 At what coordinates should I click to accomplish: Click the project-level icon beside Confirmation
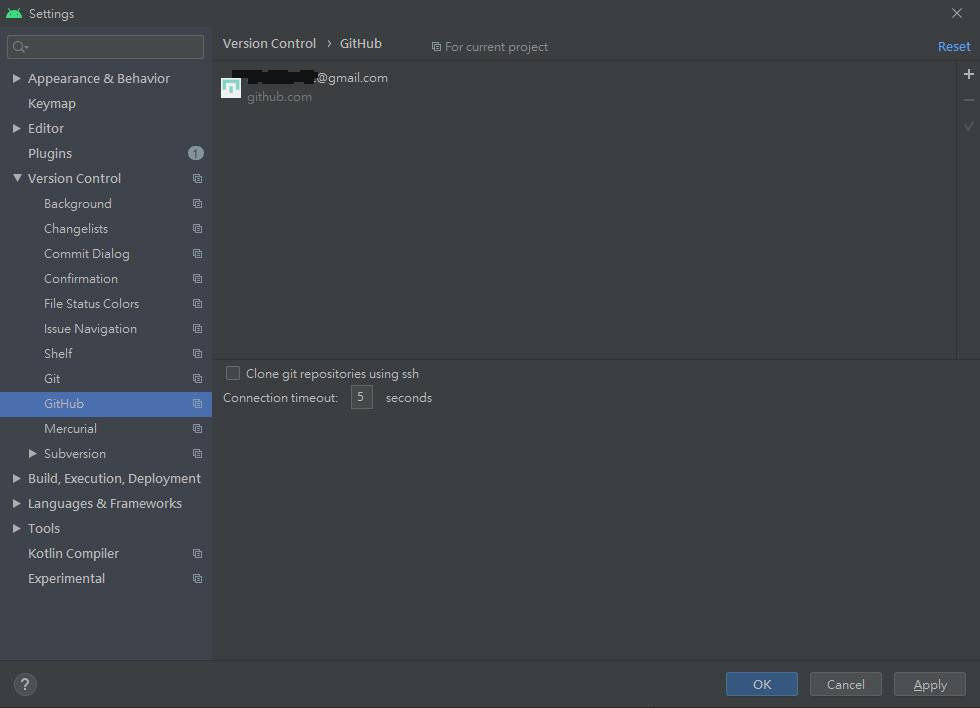[x=198, y=279]
